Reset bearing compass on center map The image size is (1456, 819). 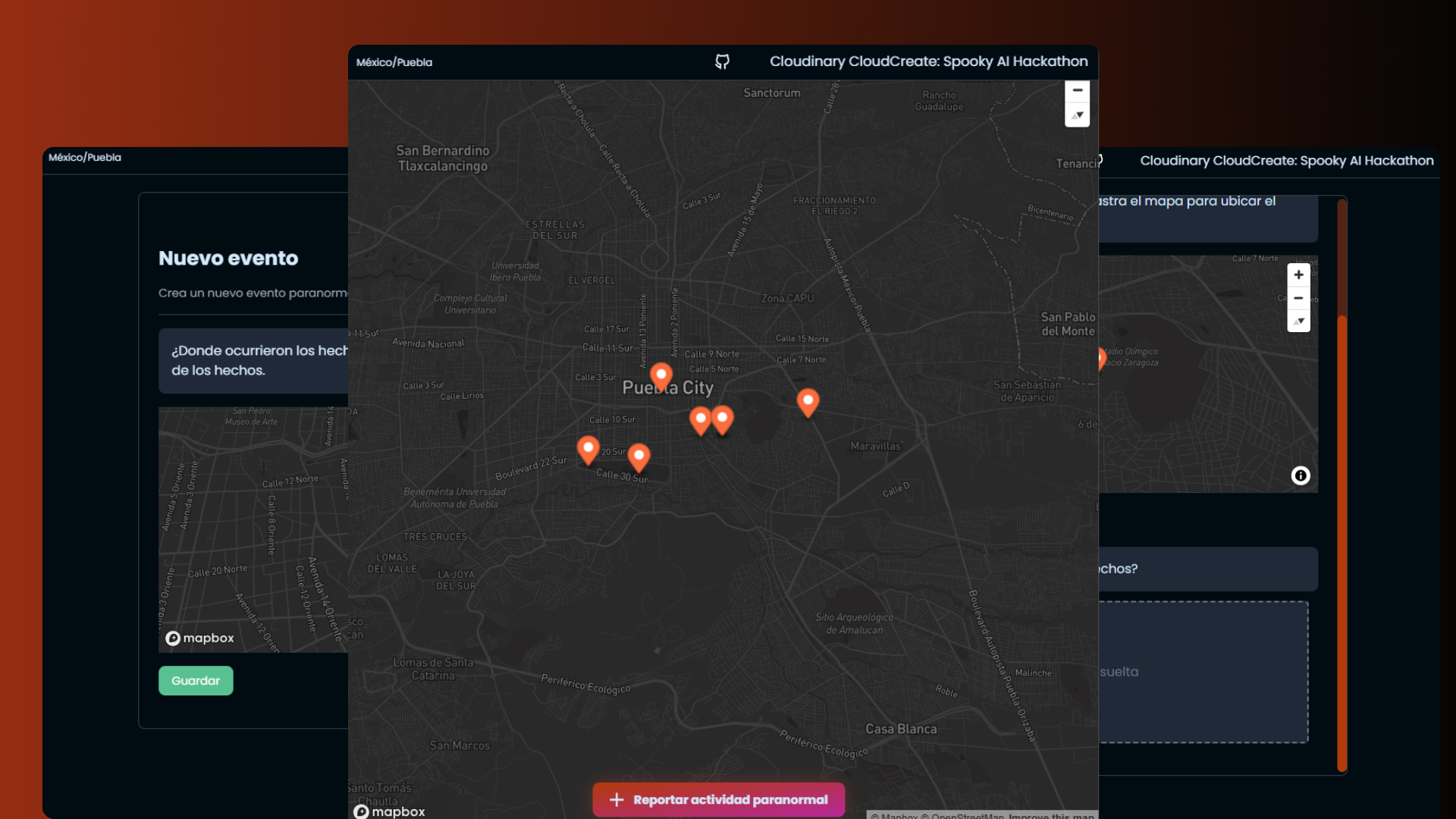1077,115
